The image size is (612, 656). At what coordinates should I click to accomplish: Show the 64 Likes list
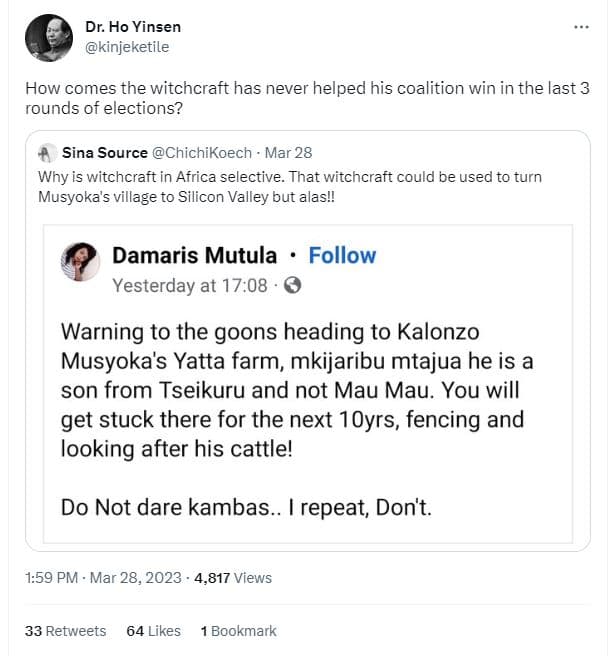[x=154, y=631]
